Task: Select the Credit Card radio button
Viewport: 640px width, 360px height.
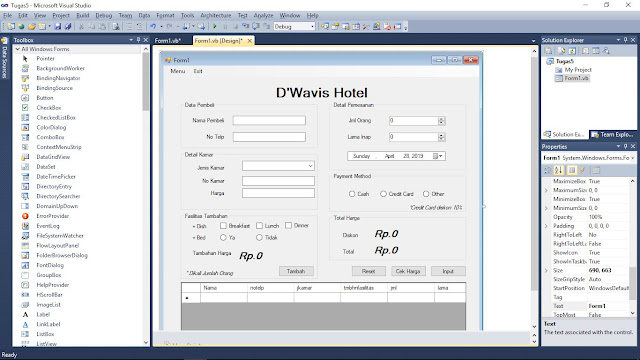Action: (383, 194)
